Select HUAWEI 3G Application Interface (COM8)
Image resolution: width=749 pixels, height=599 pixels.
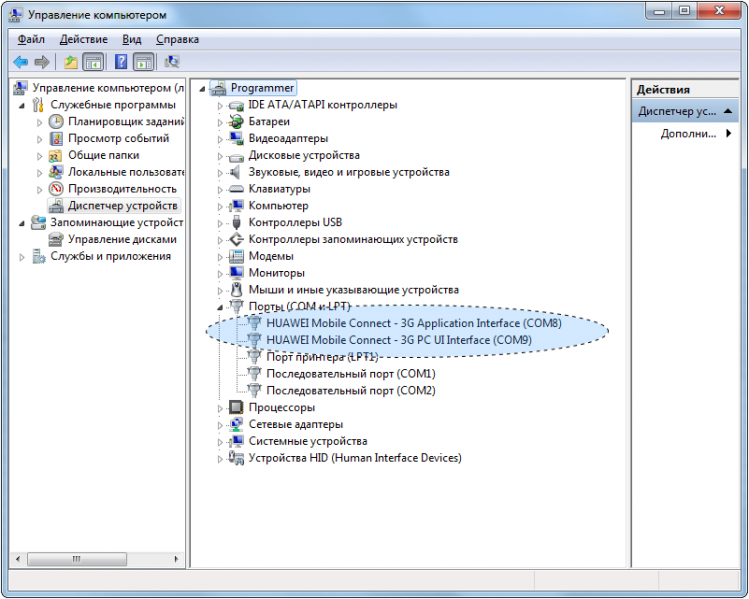[x=414, y=323]
